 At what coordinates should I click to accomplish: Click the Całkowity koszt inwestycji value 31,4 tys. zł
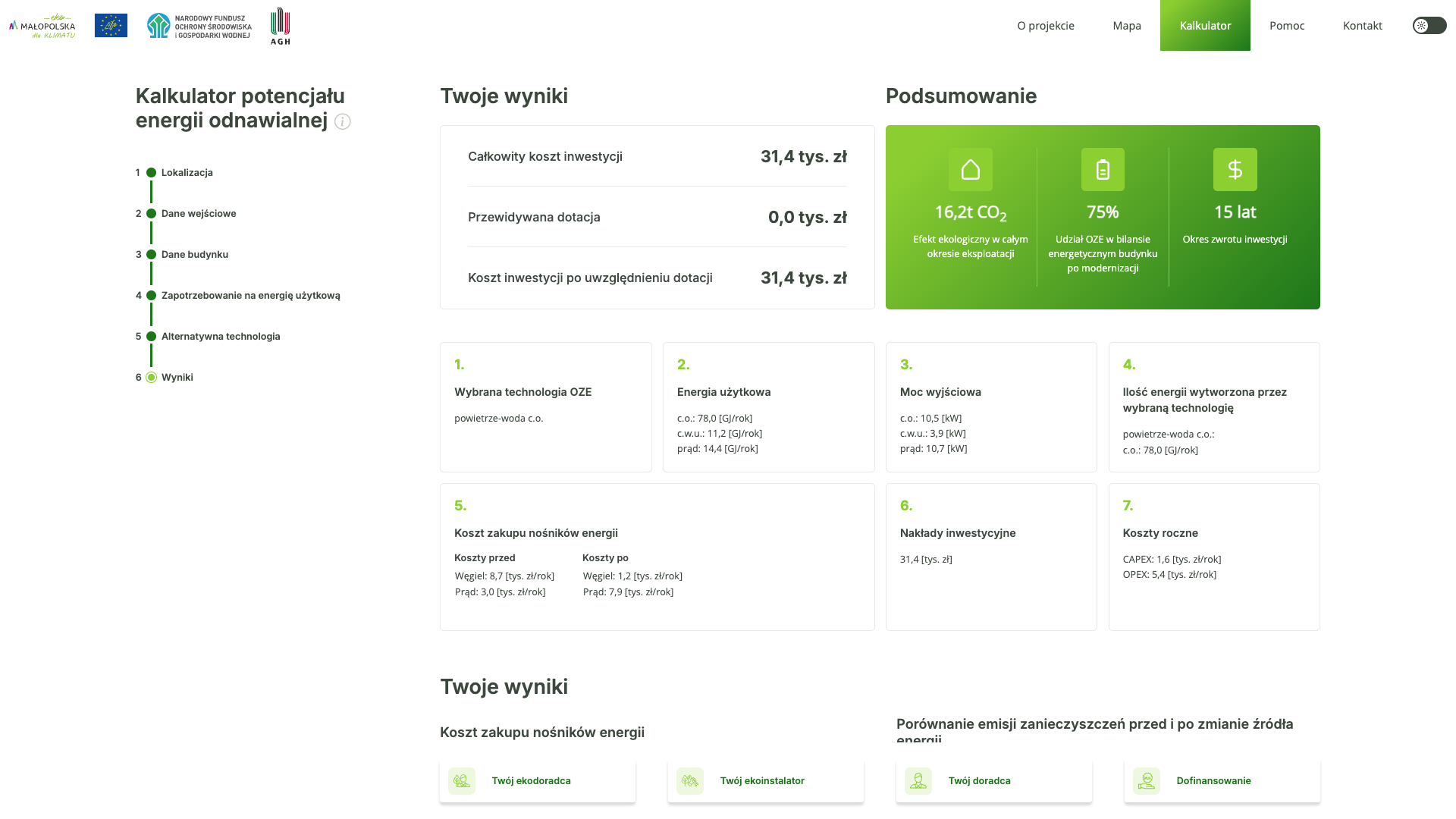click(x=804, y=157)
